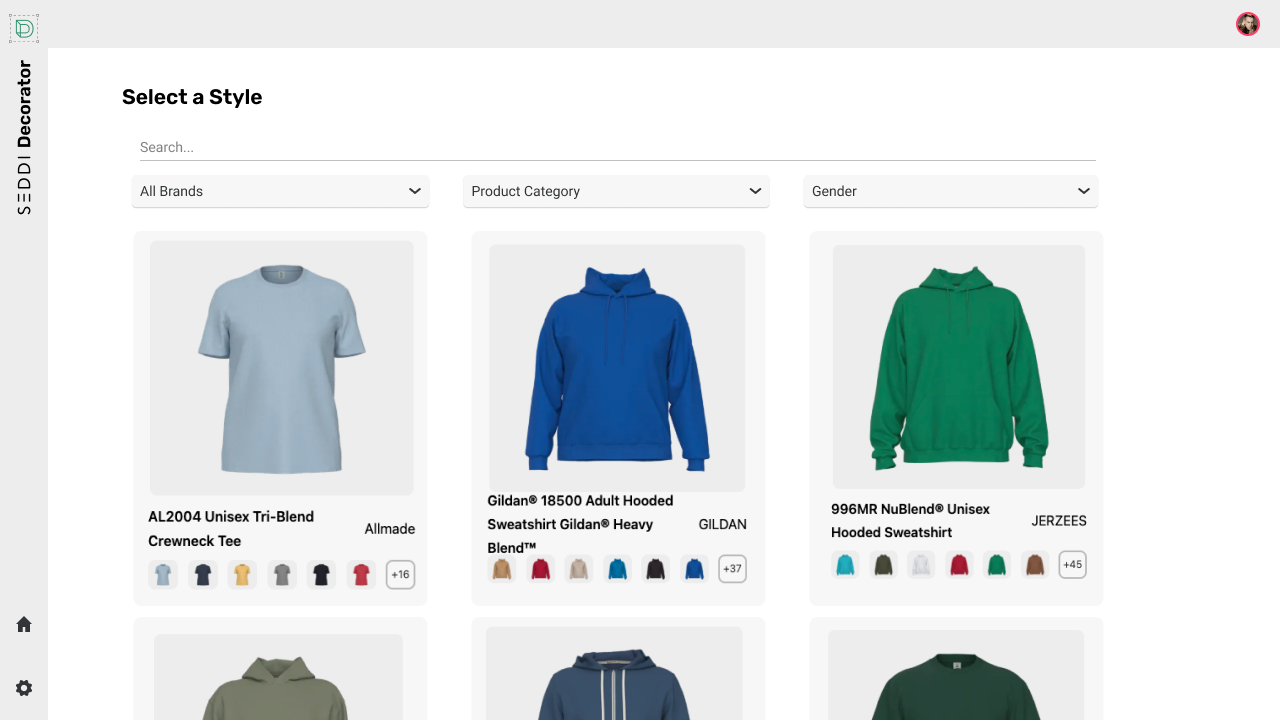Pick turquoise swatch for 996MR hoodie
1280x720 pixels.
pyautogui.click(x=846, y=565)
